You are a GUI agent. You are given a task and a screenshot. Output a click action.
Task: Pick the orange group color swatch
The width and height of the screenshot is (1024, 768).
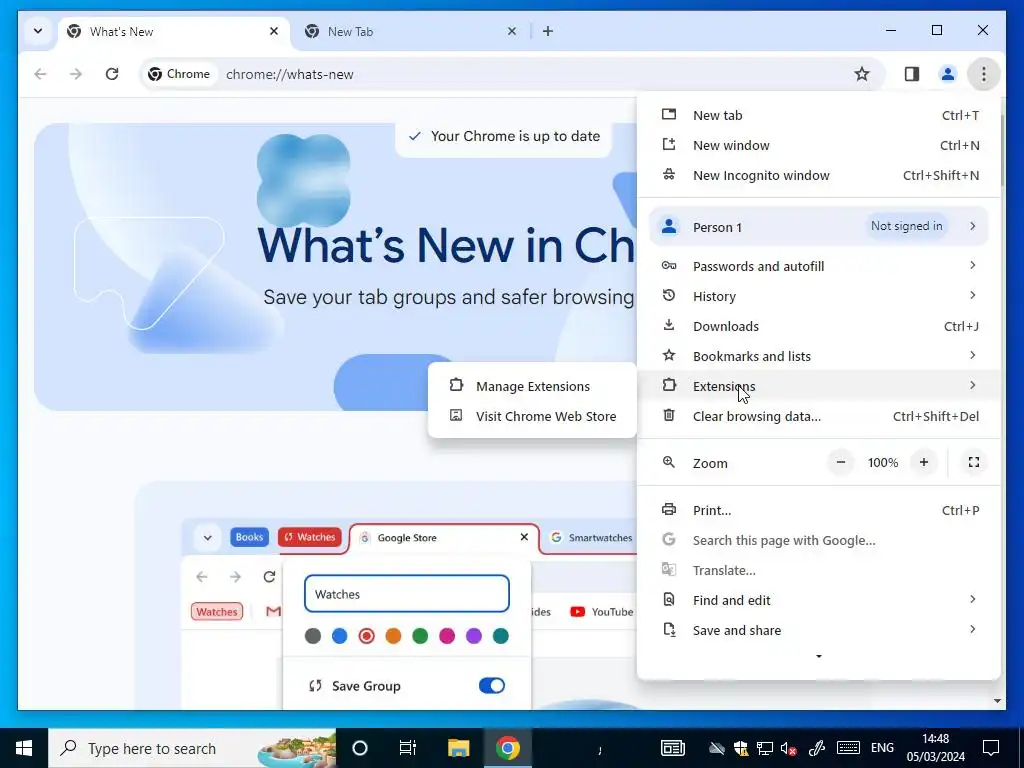[x=393, y=636]
